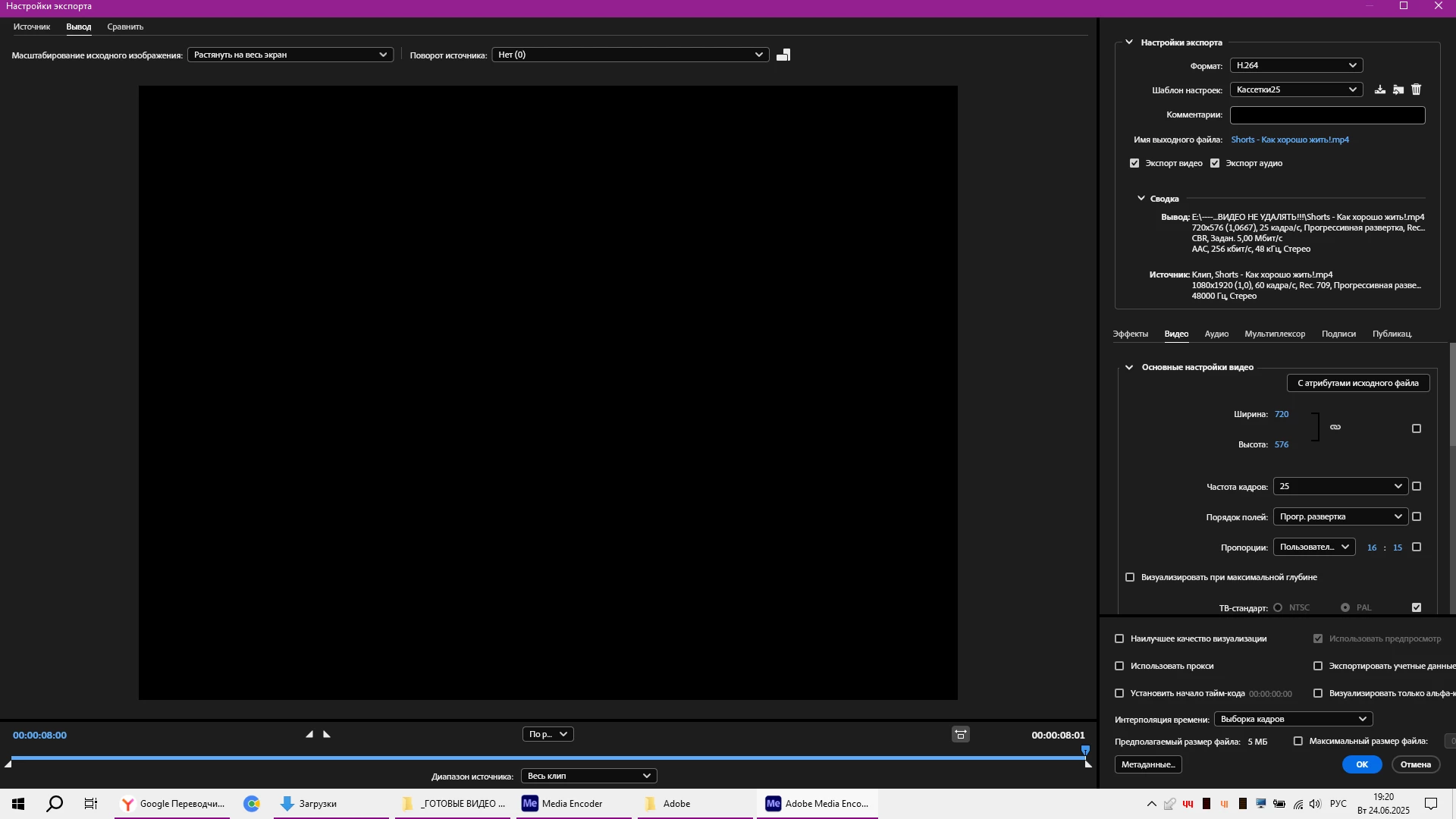Open Windows search from the taskbar
The height and width of the screenshot is (819, 1456).
pyautogui.click(x=55, y=804)
